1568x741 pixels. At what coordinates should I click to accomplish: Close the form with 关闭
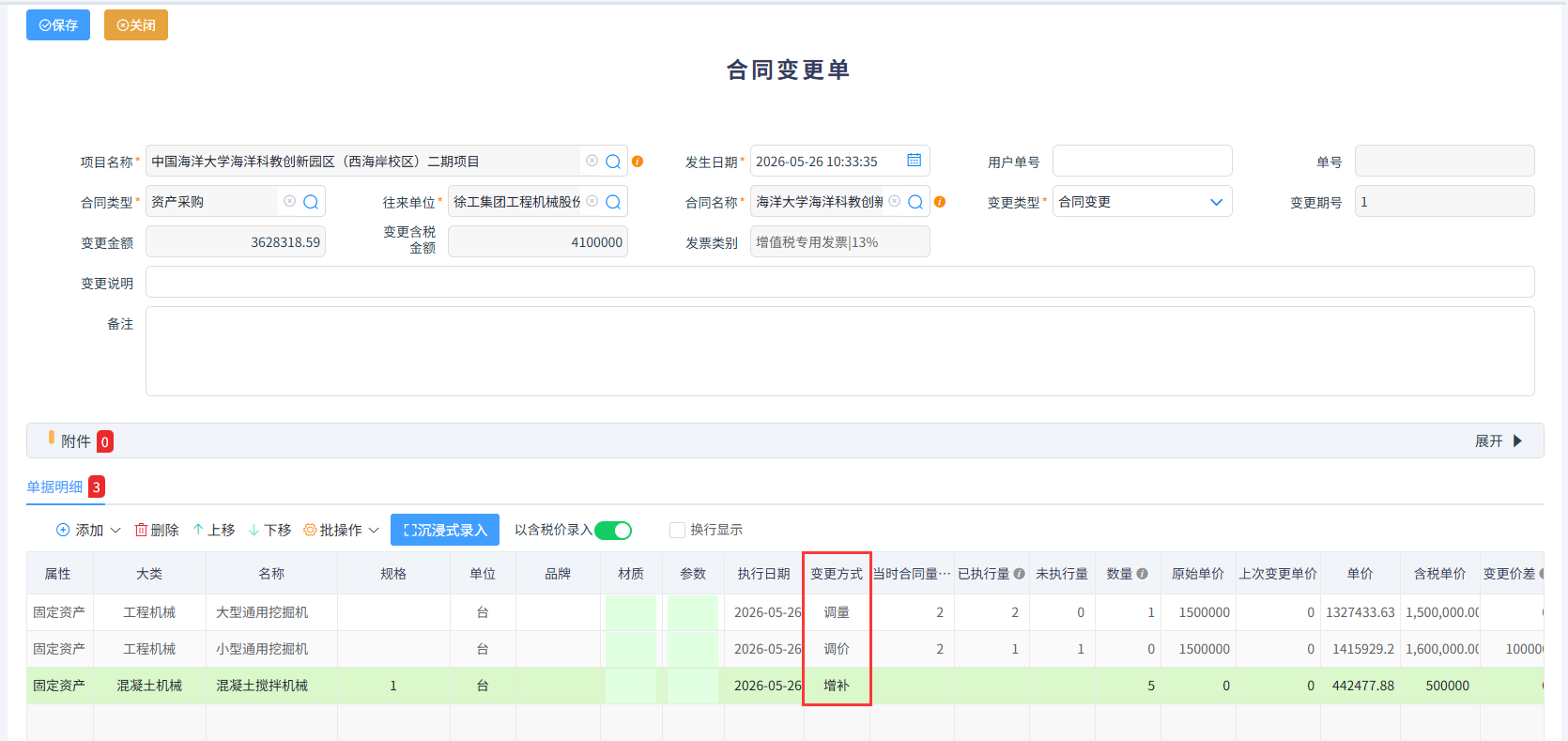(136, 25)
